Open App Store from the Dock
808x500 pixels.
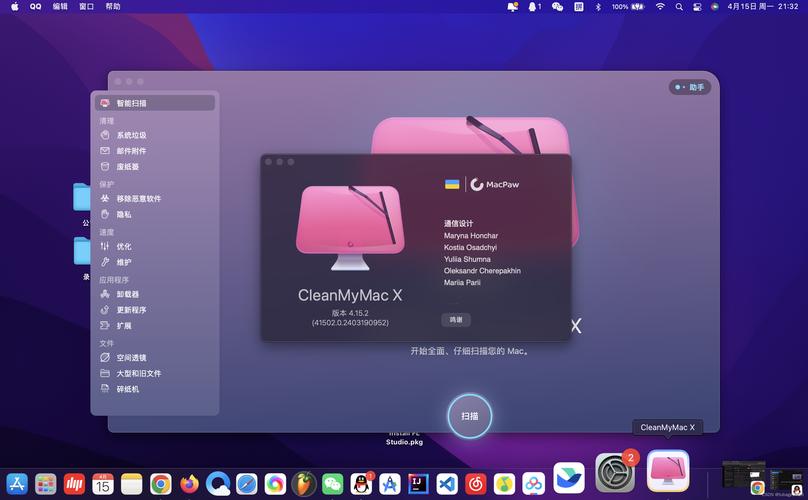pyautogui.click(x=17, y=484)
